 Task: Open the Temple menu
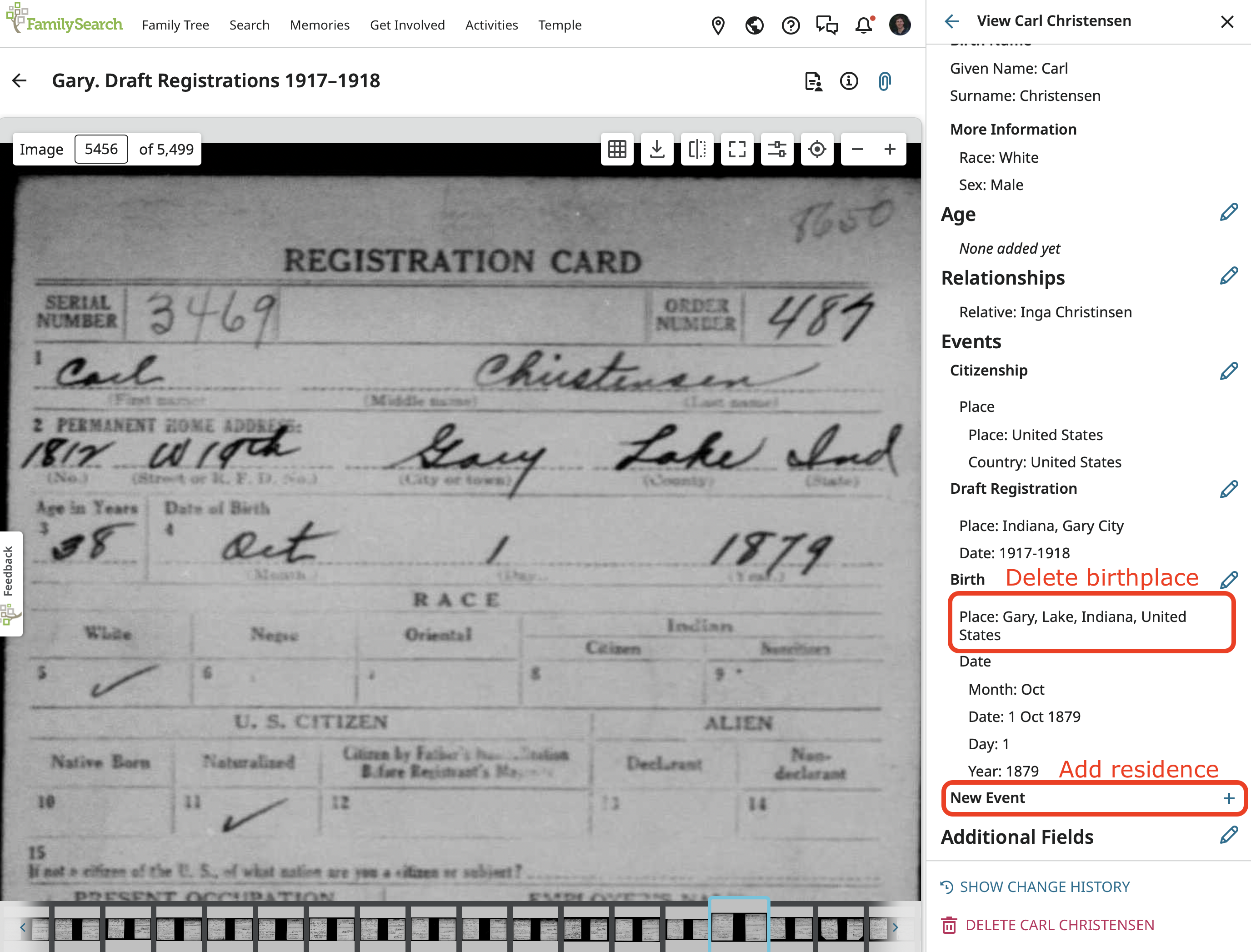[560, 25]
